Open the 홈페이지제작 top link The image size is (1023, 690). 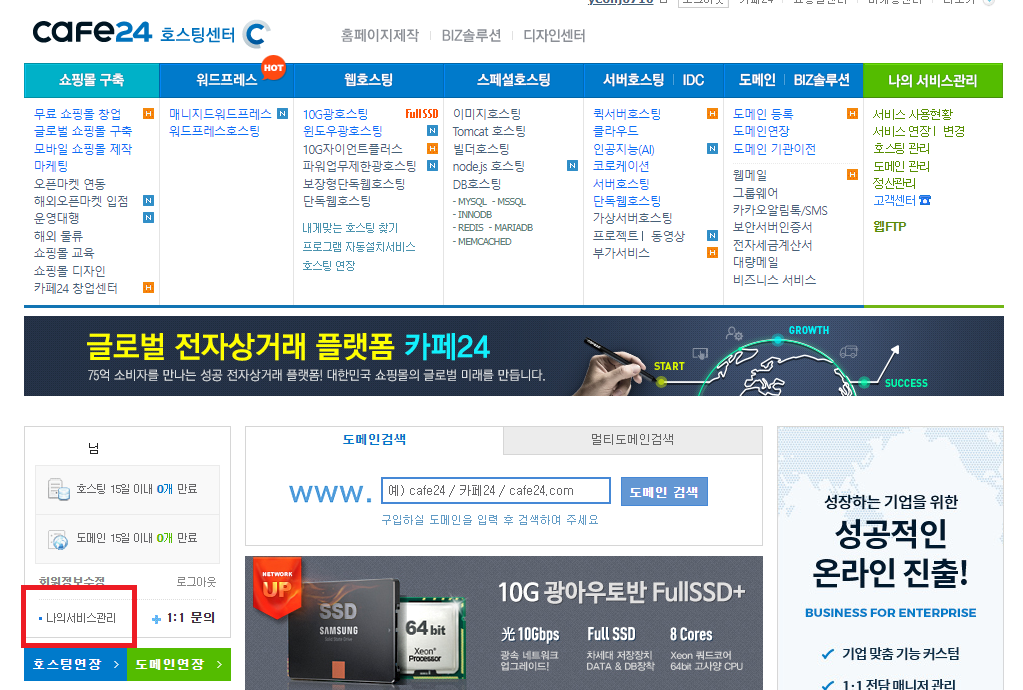coord(380,35)
